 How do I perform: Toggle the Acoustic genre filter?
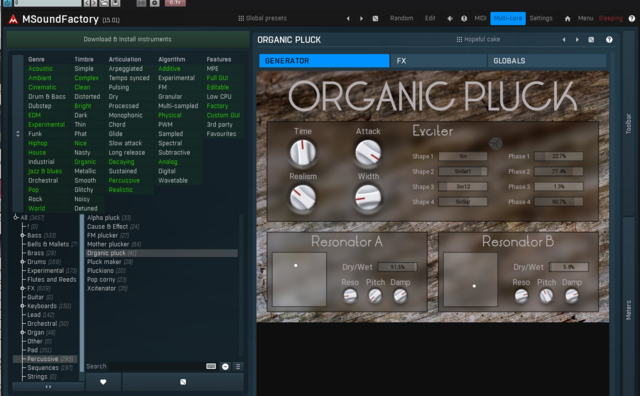click(x=40, y=69)
